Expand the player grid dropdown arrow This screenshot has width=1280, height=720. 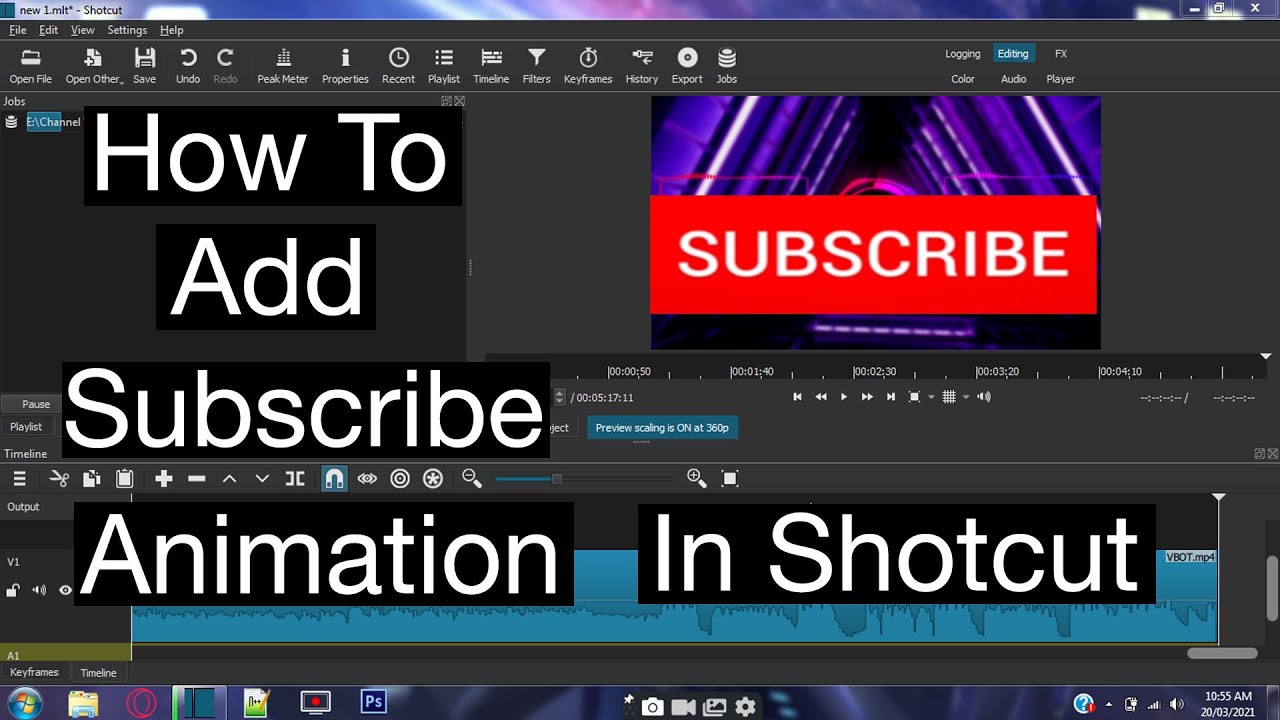point(966,397)
